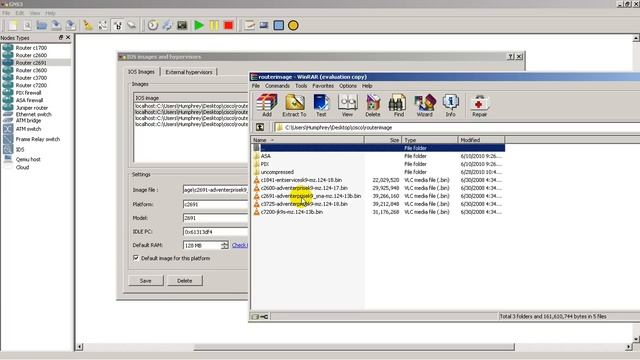This screenshot has height=360, width=640.
Task: Select Cloud node type
Action: point(22,167)
